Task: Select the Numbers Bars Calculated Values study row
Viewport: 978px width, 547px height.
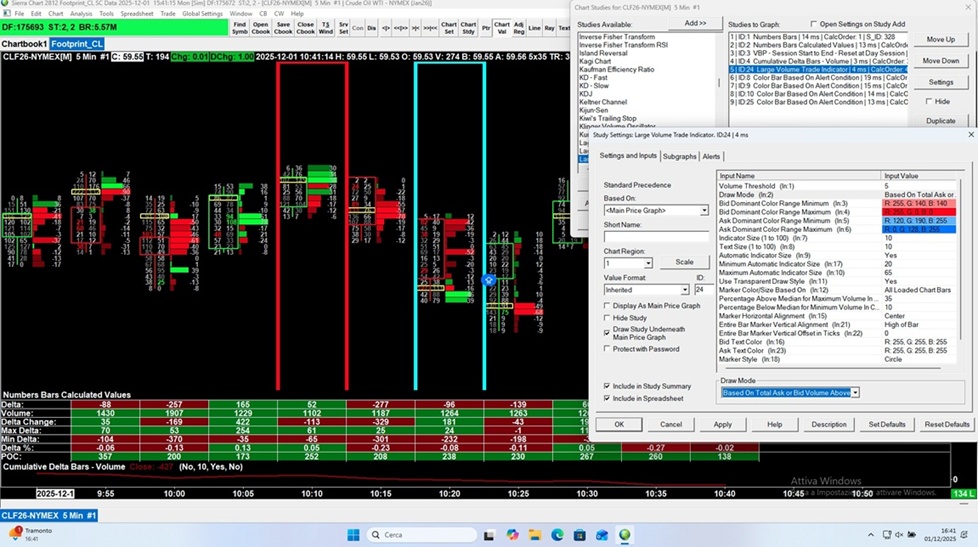Action: pos(819,45)
